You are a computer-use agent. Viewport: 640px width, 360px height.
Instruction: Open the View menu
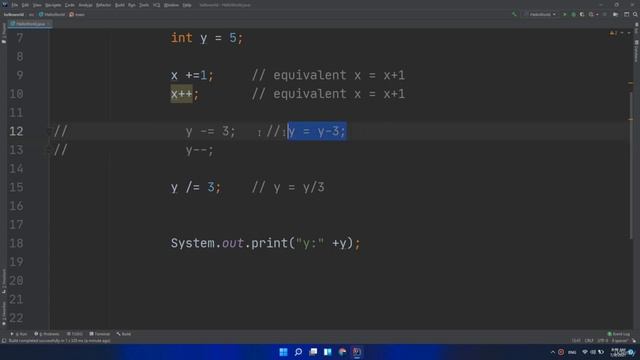37,5
